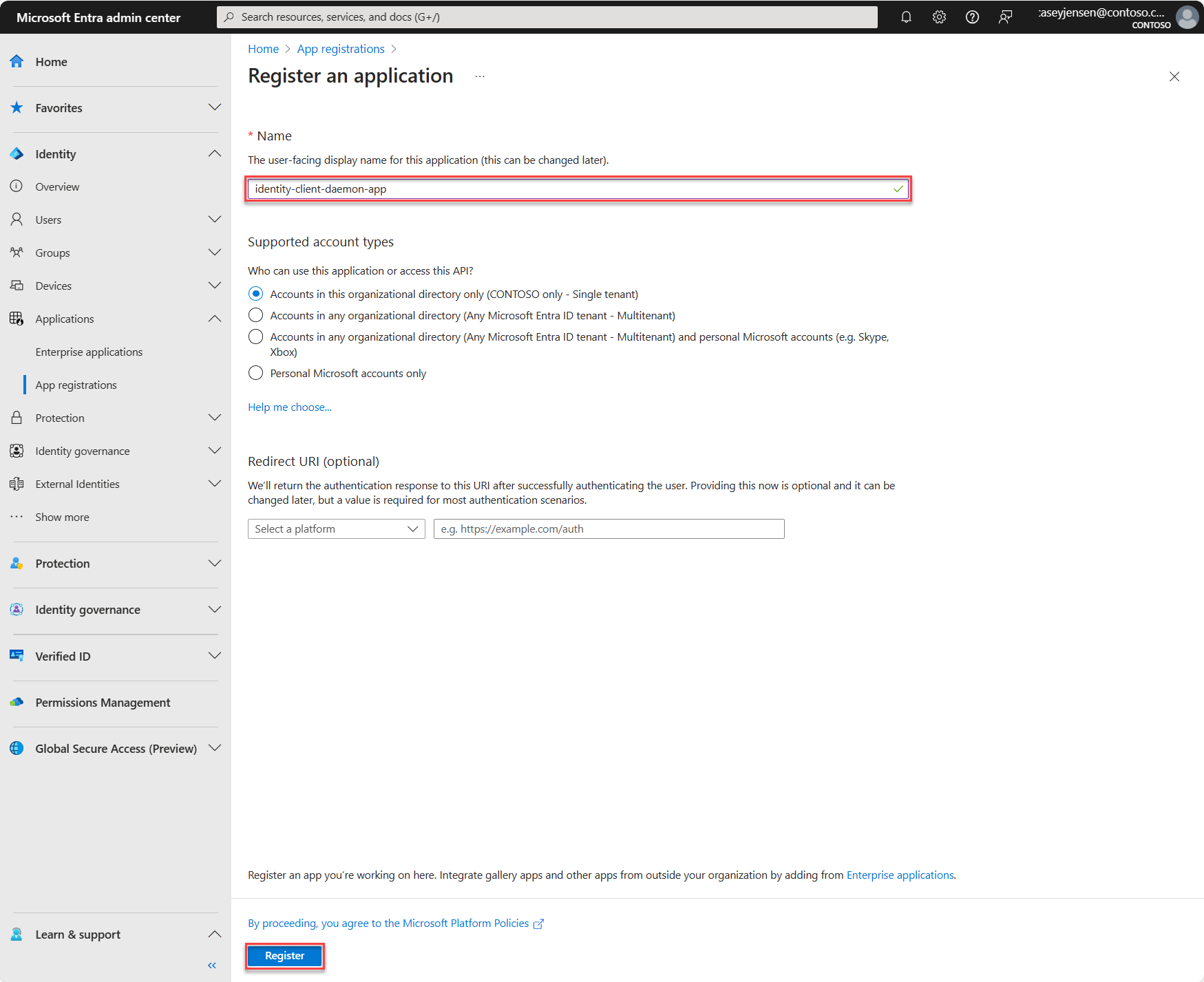Click the user account avatar
Viewport: 1204px width, 982px height.
pos(1187,17)
